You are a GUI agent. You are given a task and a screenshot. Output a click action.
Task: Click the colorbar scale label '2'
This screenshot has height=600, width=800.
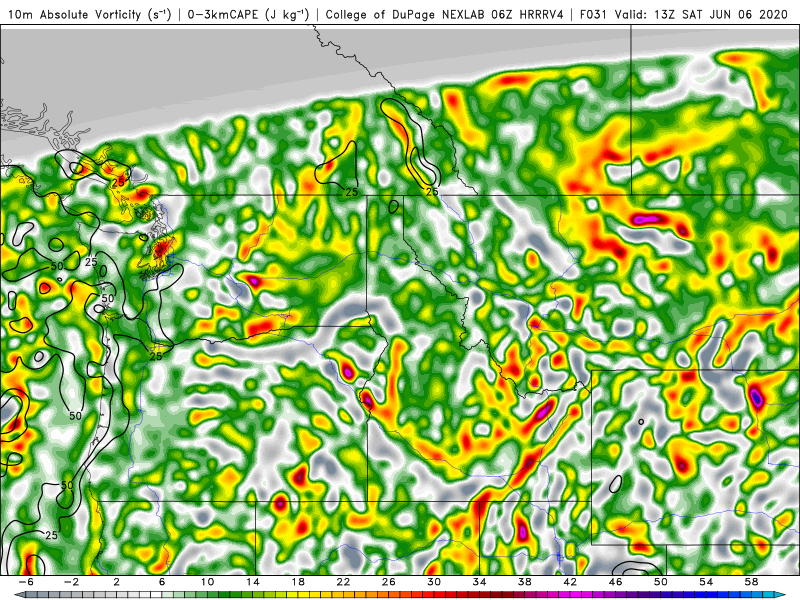(116, 582)
